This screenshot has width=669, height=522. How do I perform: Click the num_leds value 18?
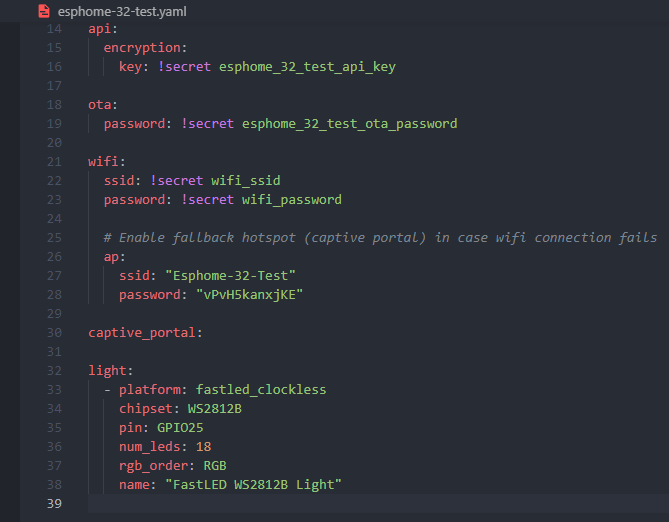coord(203,447)
